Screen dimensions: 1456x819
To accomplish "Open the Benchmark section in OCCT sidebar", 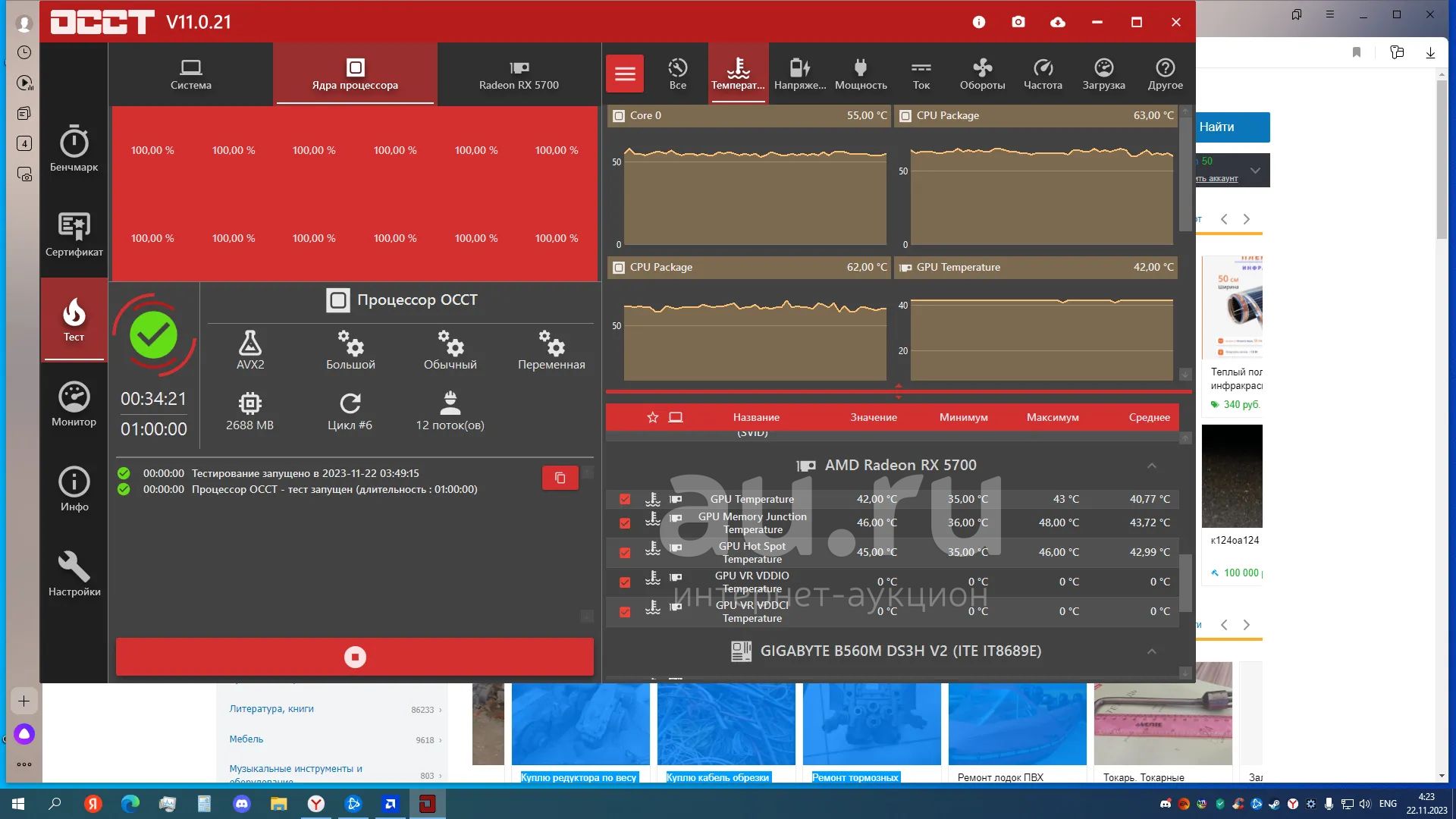I will 74,149.
